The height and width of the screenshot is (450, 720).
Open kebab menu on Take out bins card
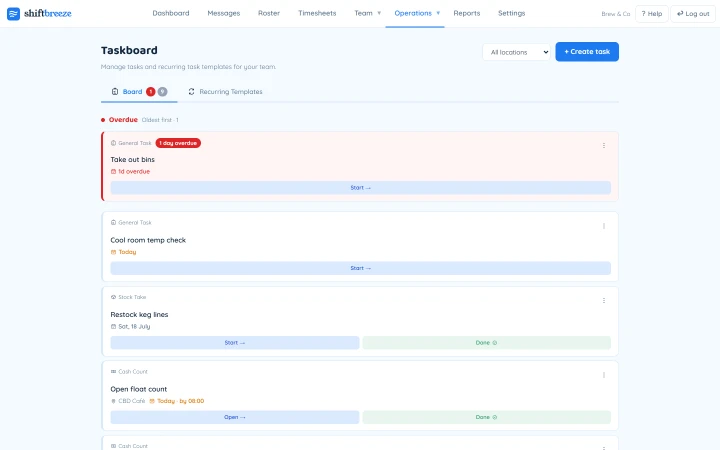click(604, 146)
